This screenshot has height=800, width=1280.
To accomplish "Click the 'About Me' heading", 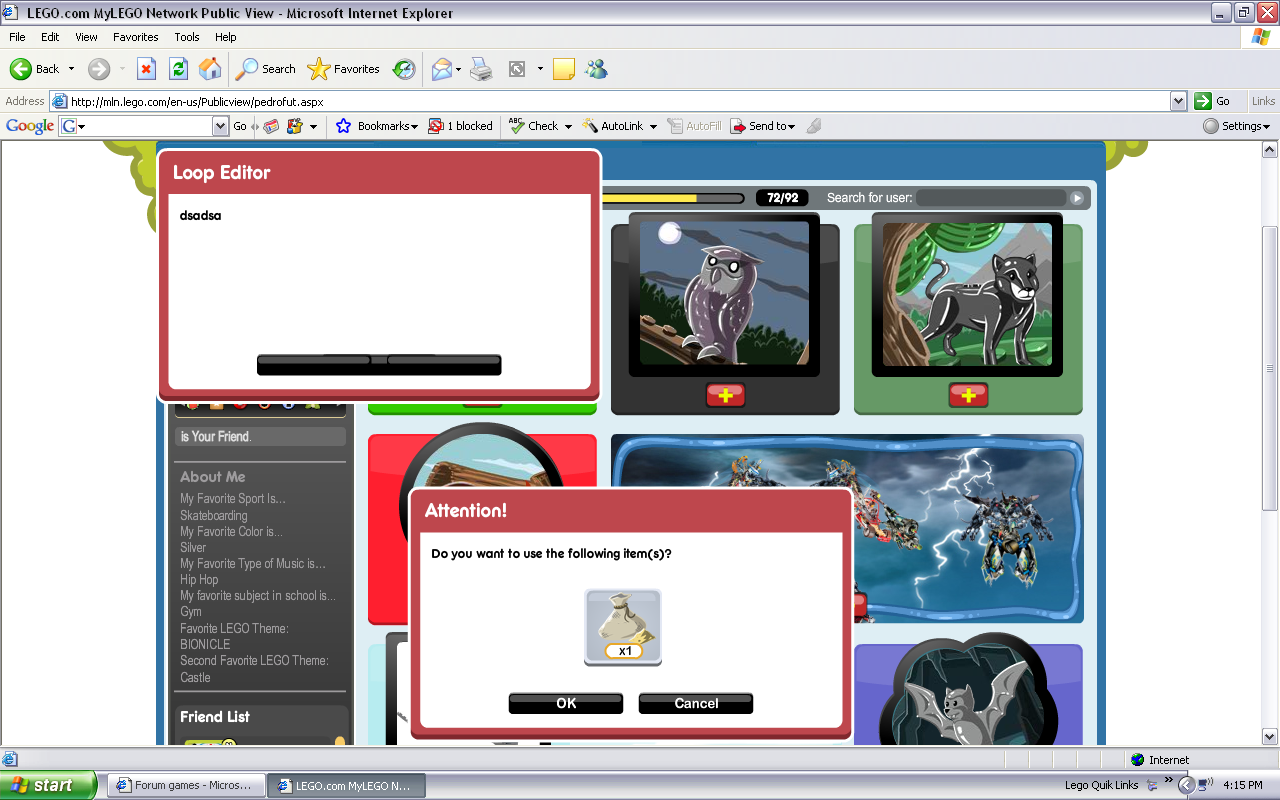I will click(212, 477).
